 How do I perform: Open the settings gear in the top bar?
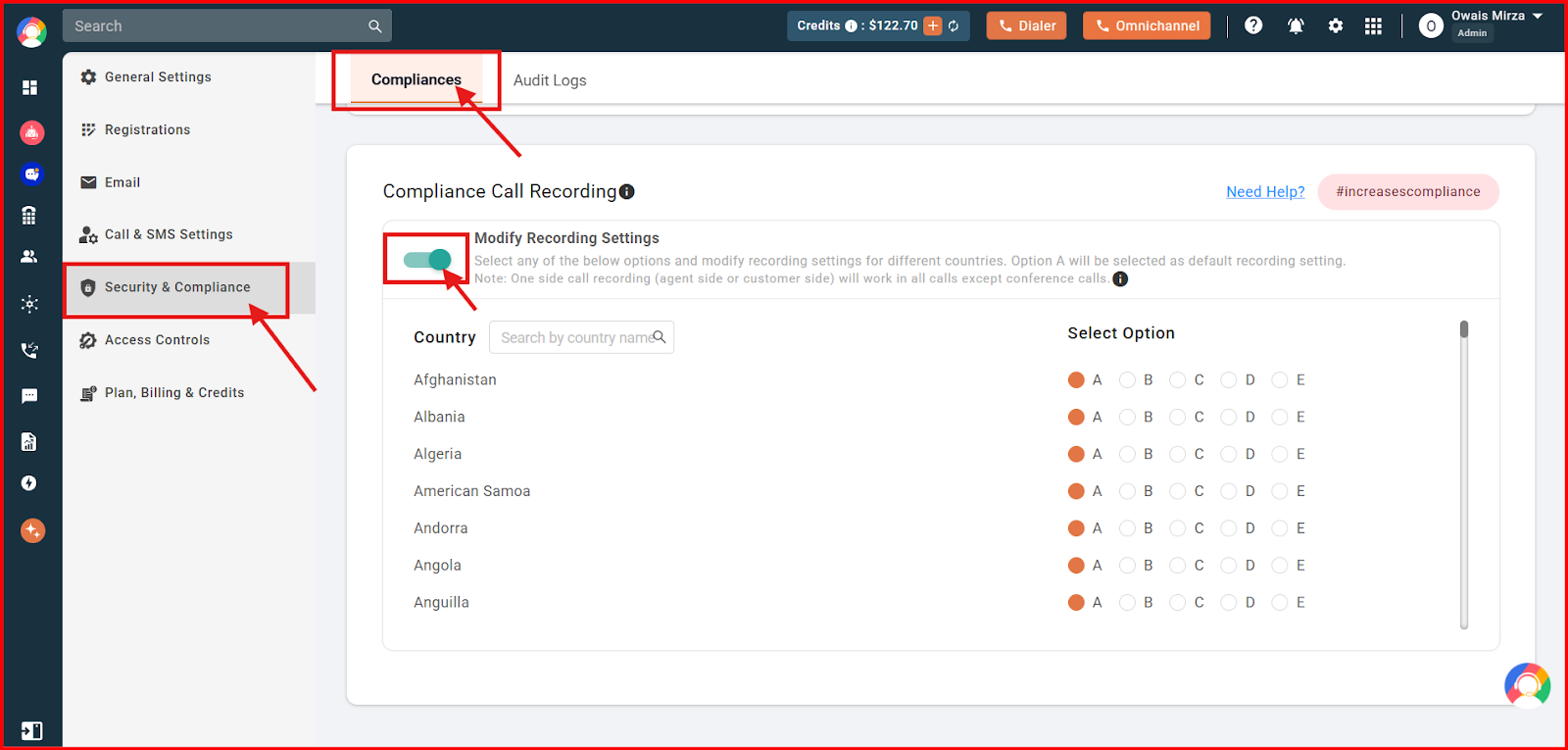click(1336, 26)
